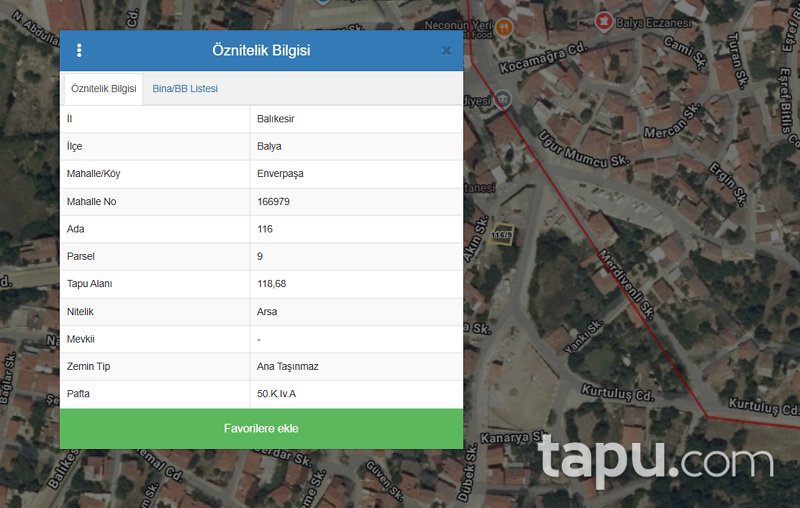800x508 pixels.
Task: Close the Öznitelik Bilgisi panel
Action: tap(446, 50)
